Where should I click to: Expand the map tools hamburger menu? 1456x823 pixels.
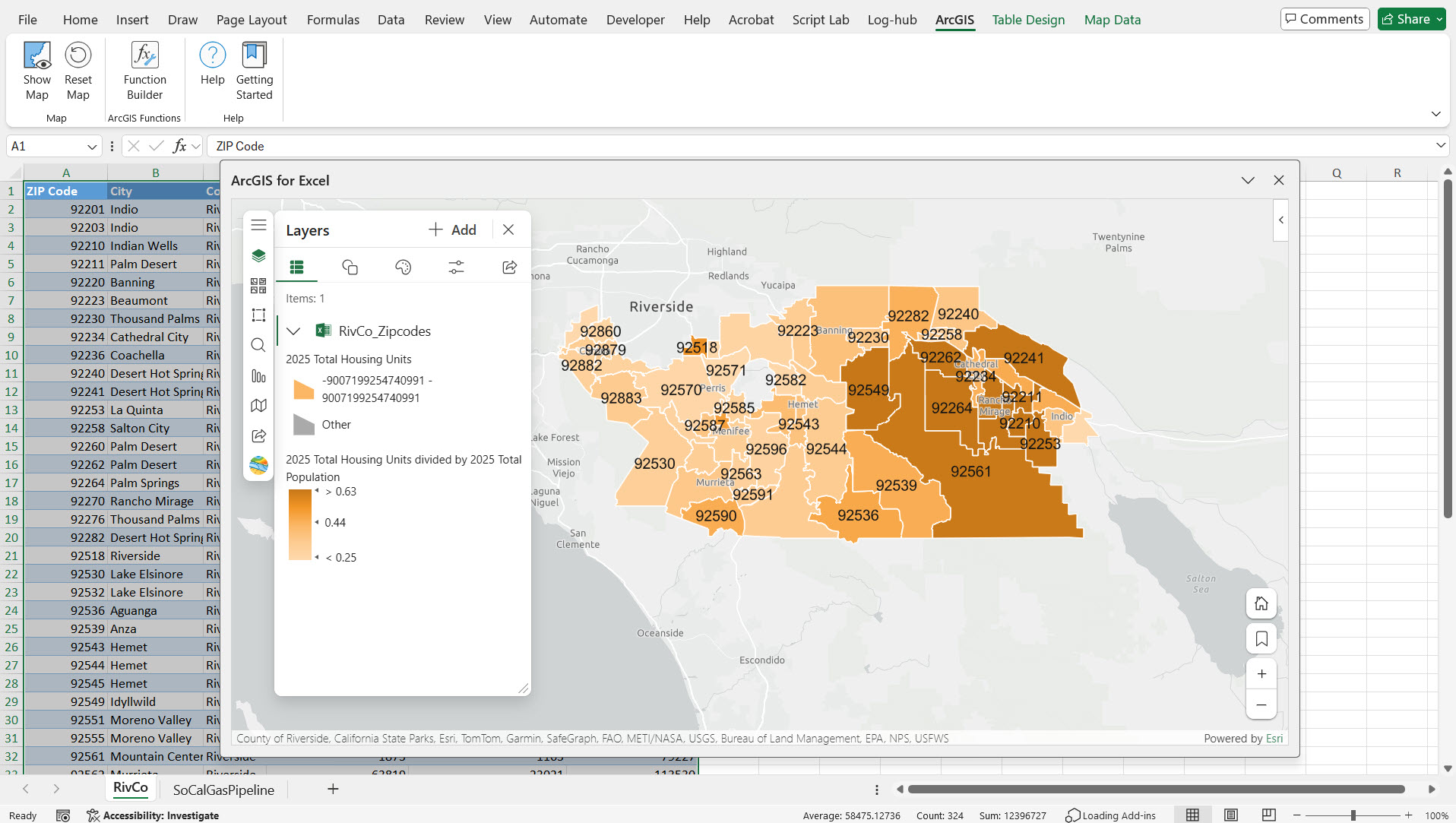coord(258,225)
